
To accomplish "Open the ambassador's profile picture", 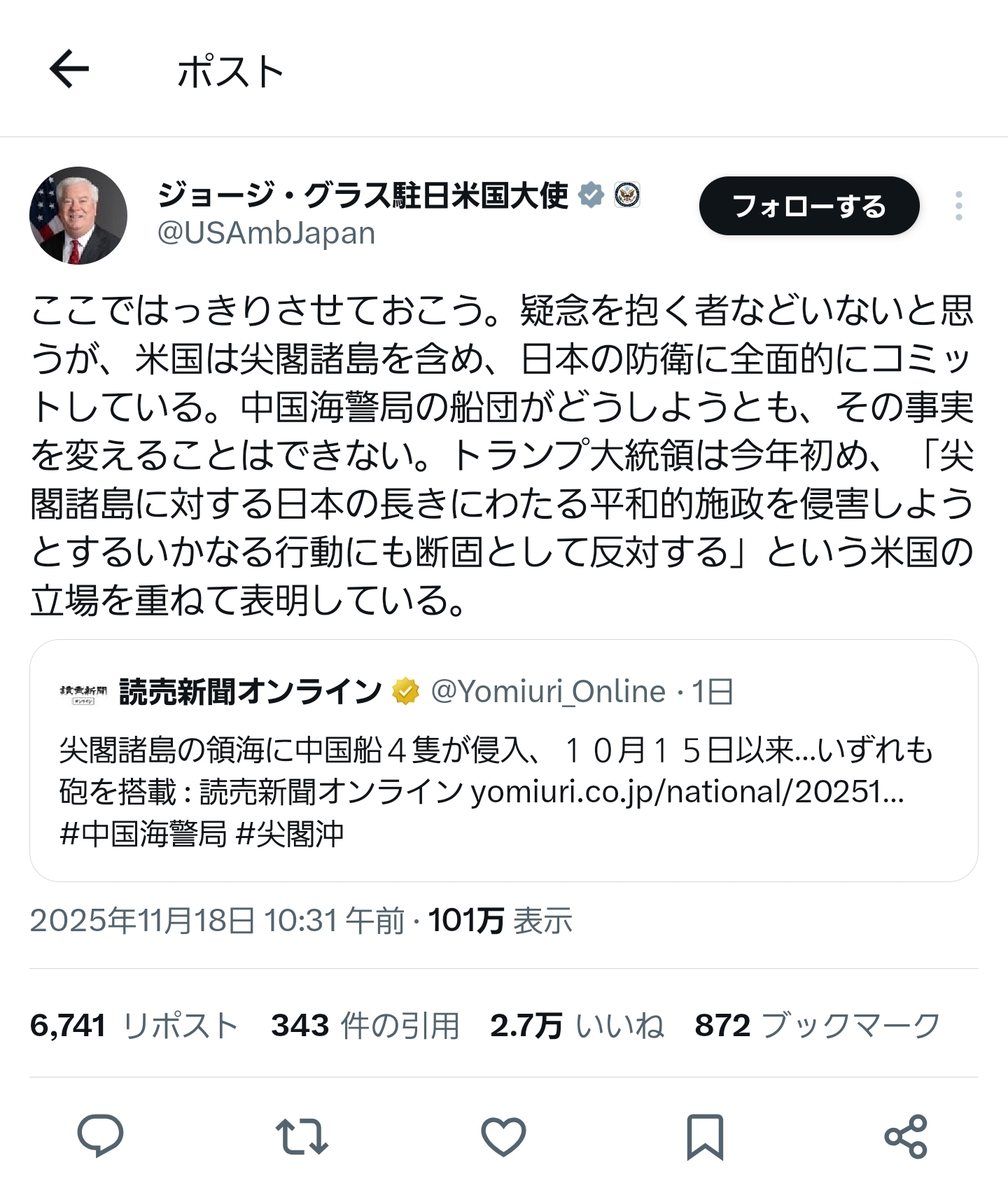I will (x=78, y=216).
